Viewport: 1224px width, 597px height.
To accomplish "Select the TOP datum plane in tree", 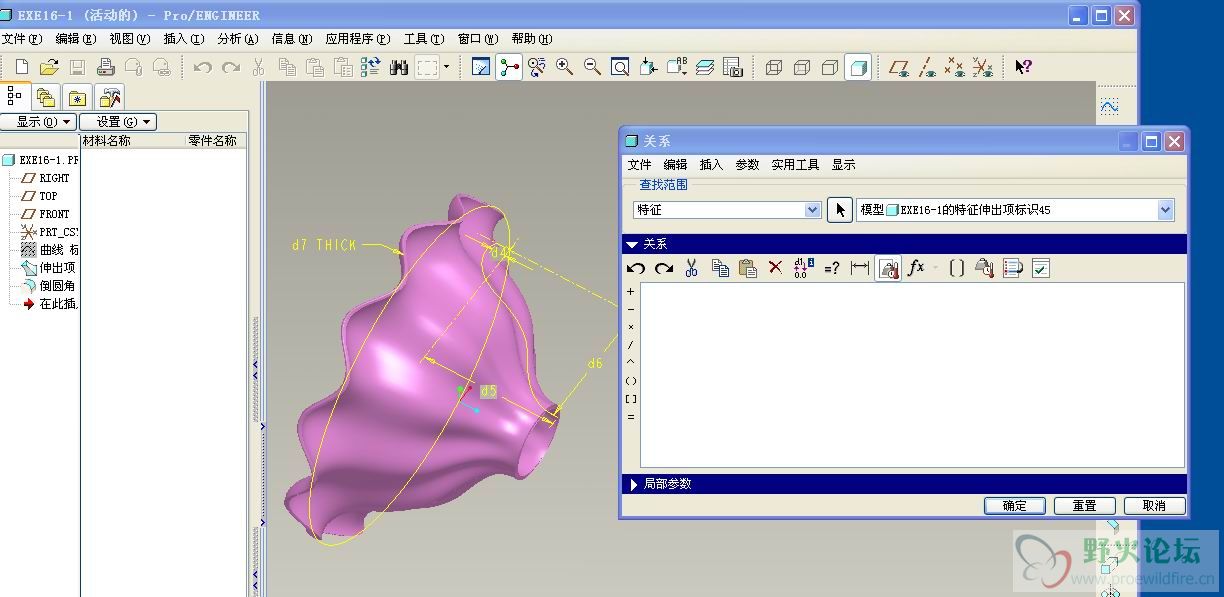I will [40, 196].
